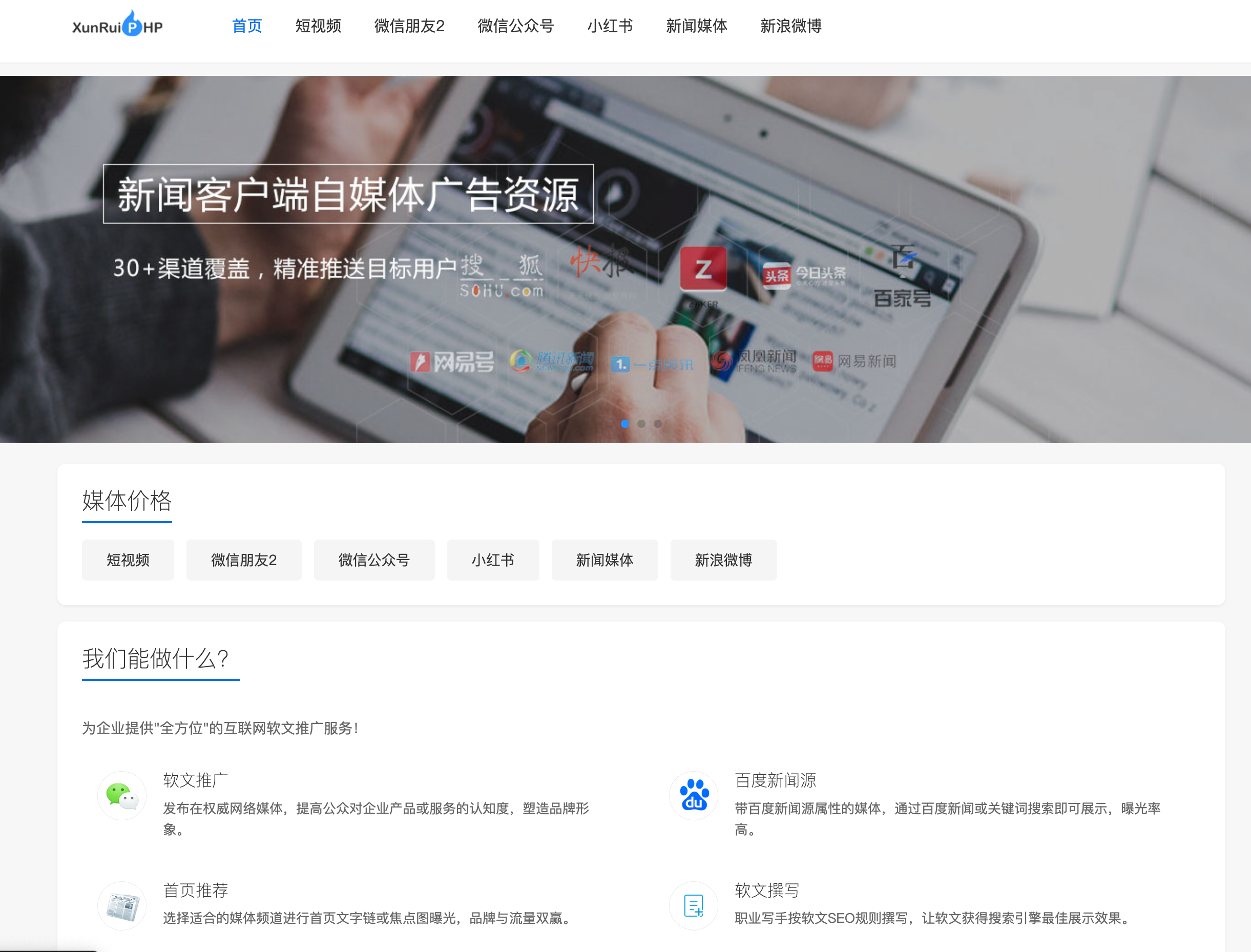Click the WeChat icon beside 软文推广
1251x952 pixels.
point(122,795)
